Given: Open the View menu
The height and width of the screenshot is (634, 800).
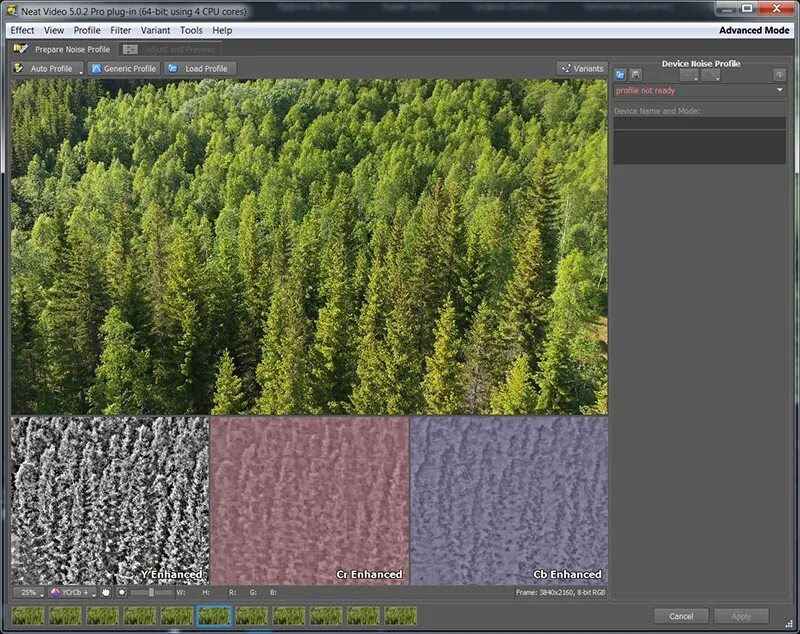Looking at the screenshot, I should tap(54, 31).
